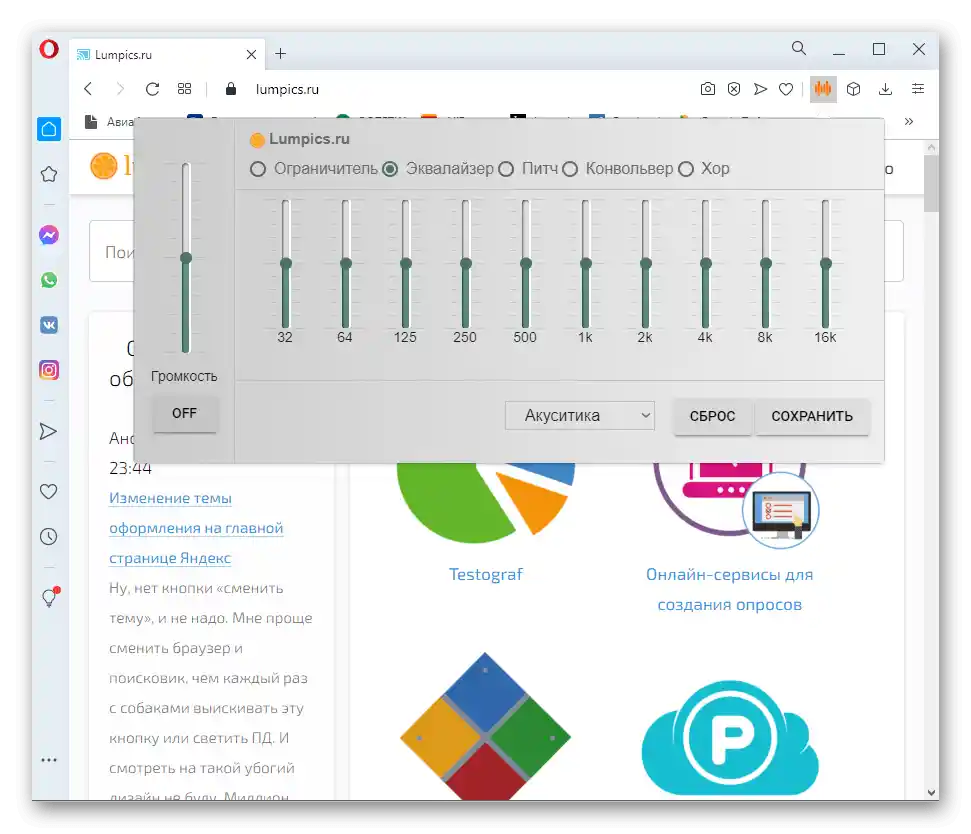Open the ad blocker shield icon
971x834 pixels.
(x=734, y=89)
